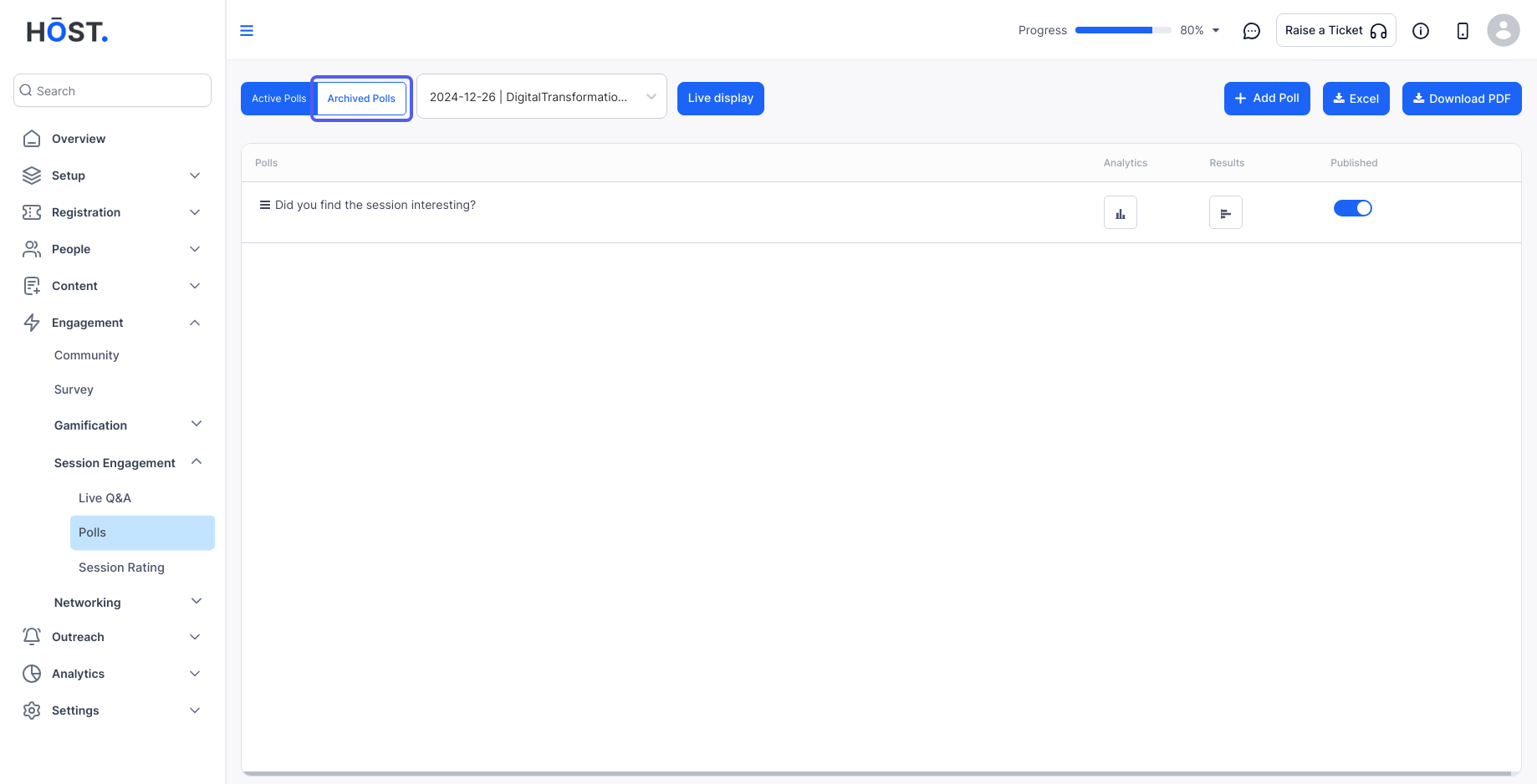Expand the Setup menu chevron
Viewport: 1537px width, 784px height.
pyautogui.click(x=195, y=176)
